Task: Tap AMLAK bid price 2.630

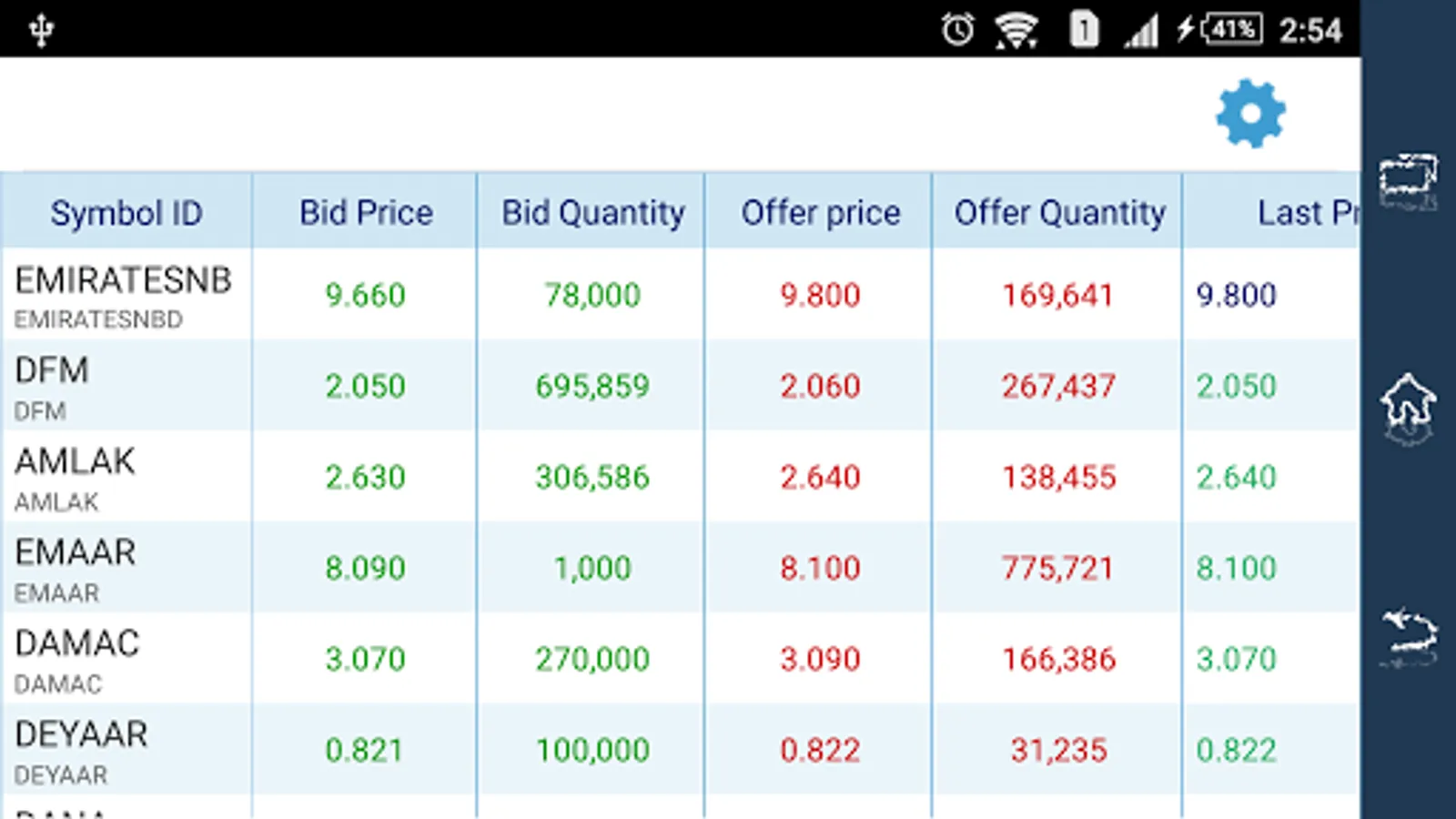Action: click(x=365, y=477)
